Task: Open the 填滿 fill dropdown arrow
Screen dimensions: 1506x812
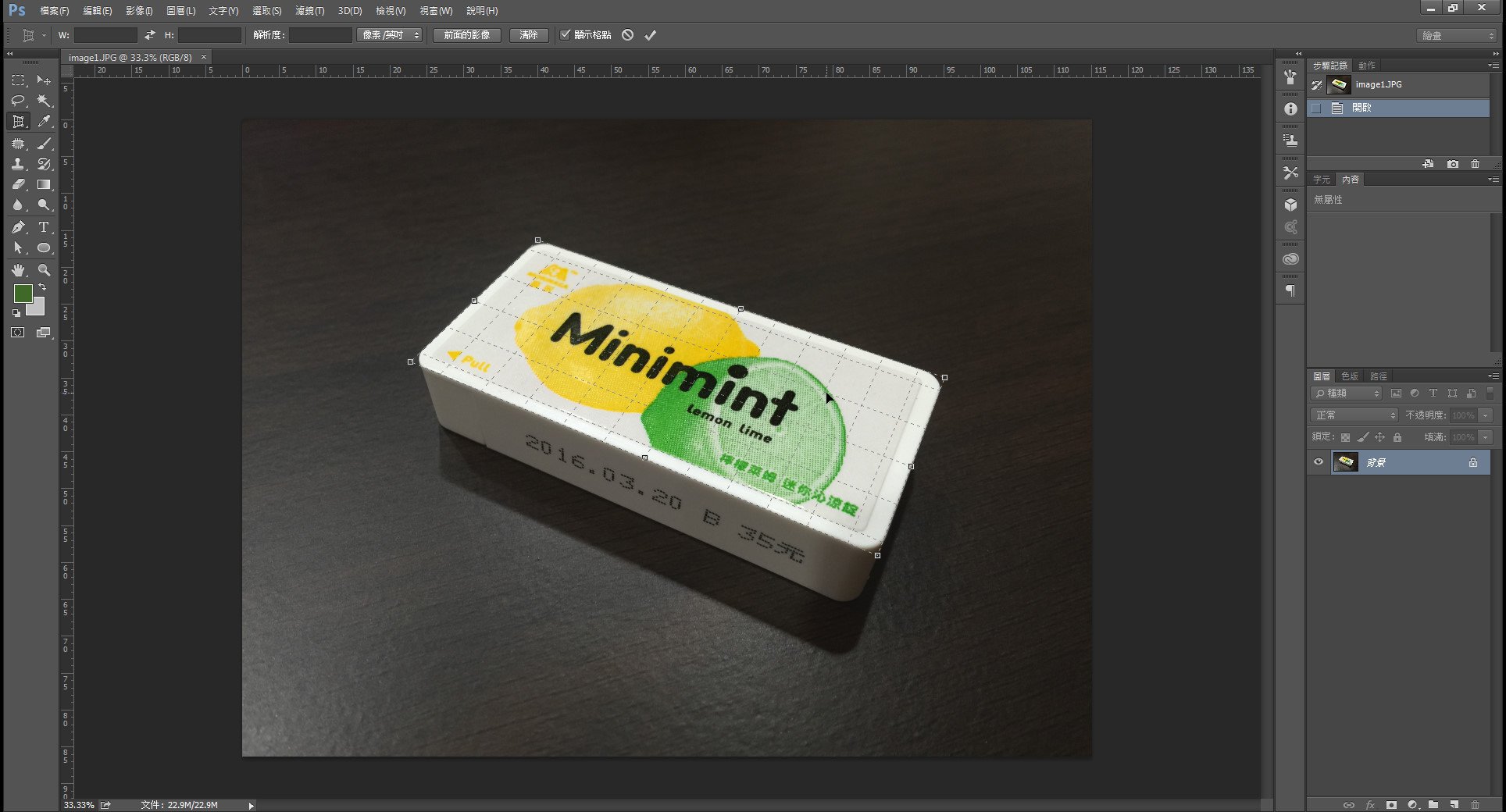Action: (x=1486, y=437)
